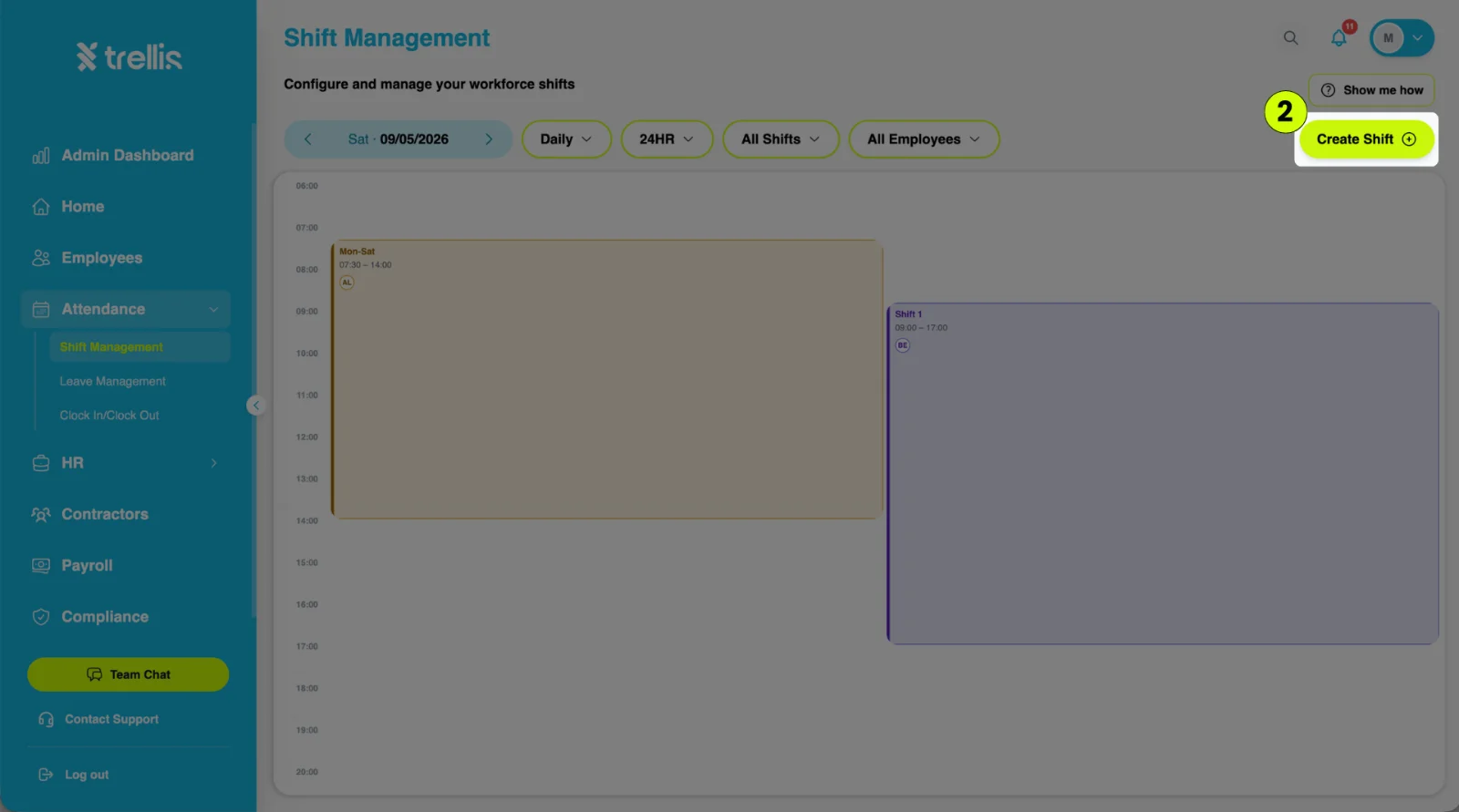
Task: Open the All Employees filter dropdown
Action: click(x=924, y=139)
